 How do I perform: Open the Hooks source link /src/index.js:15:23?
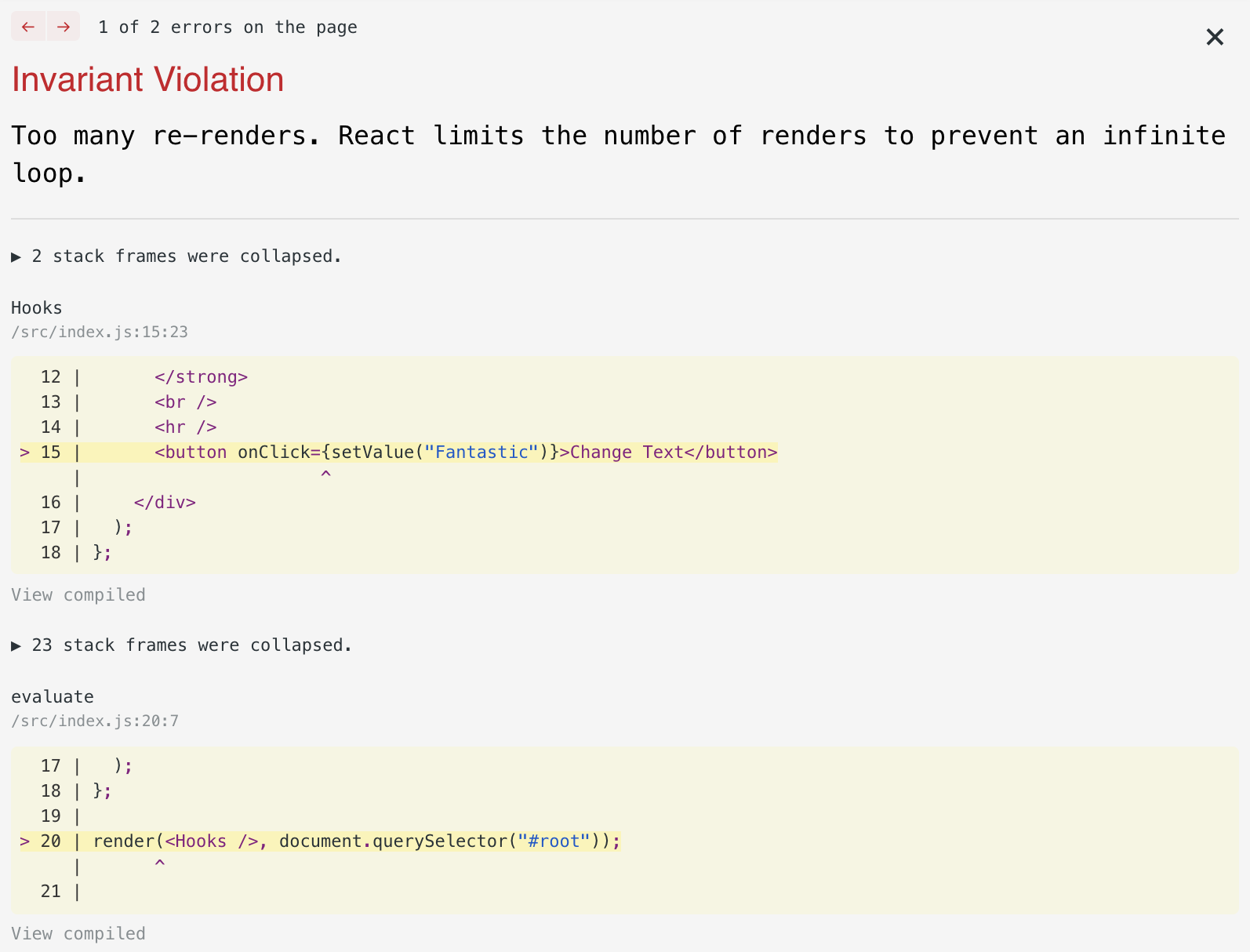tap(100, 332)
